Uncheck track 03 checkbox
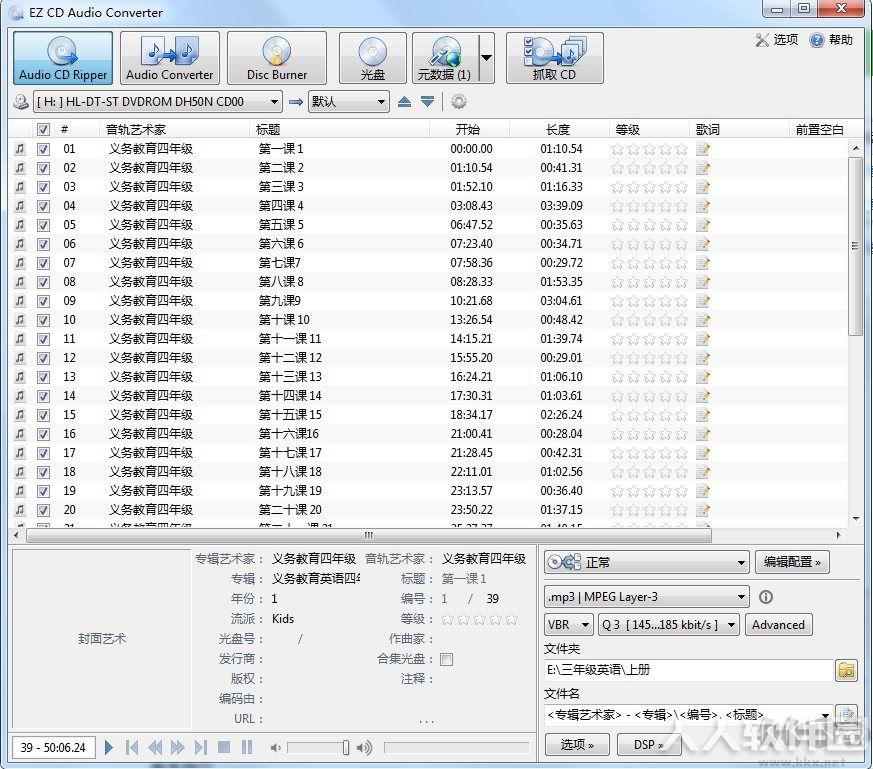 (x=43, y=187)
